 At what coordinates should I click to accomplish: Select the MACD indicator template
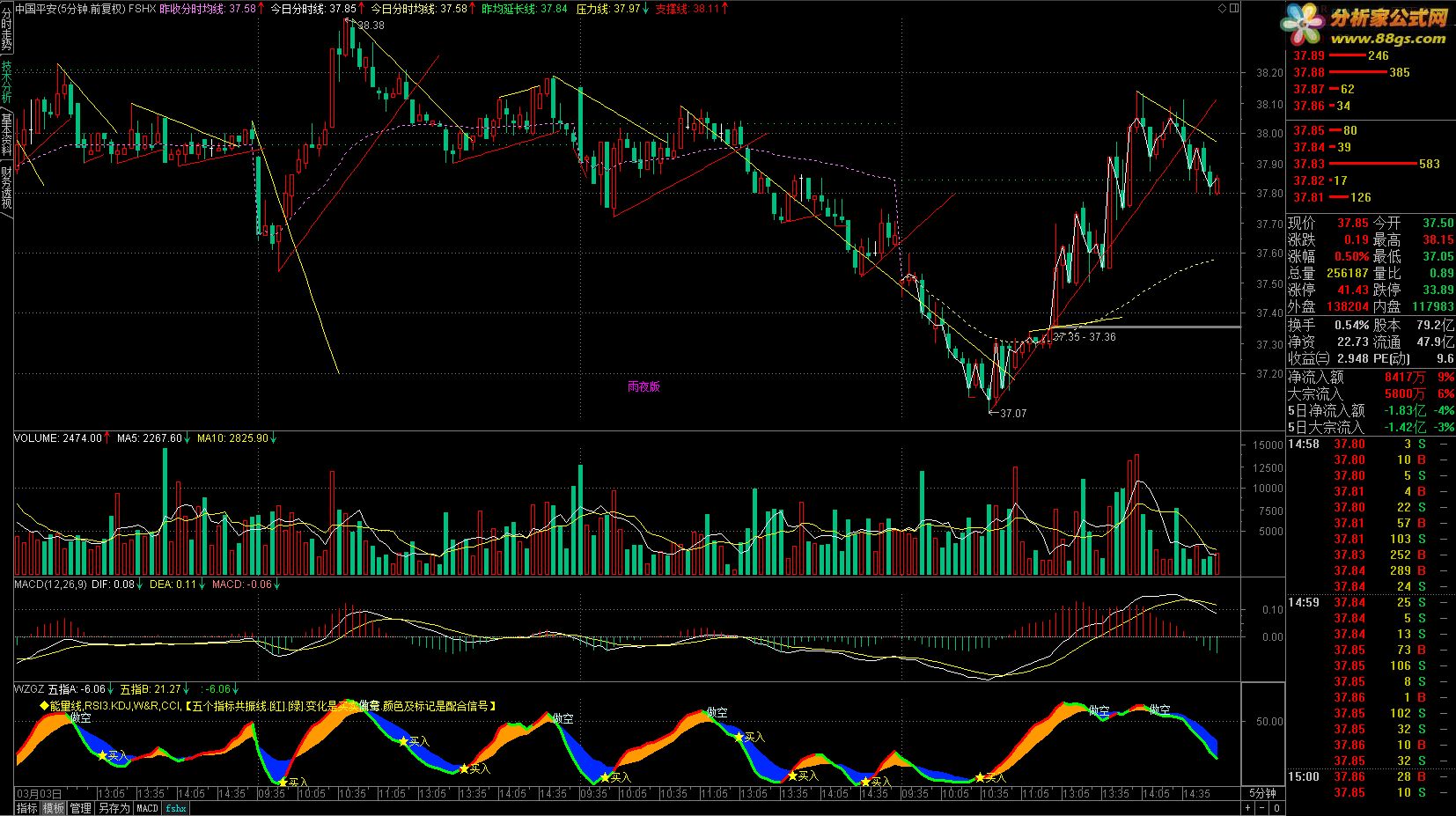click(147, 808)
